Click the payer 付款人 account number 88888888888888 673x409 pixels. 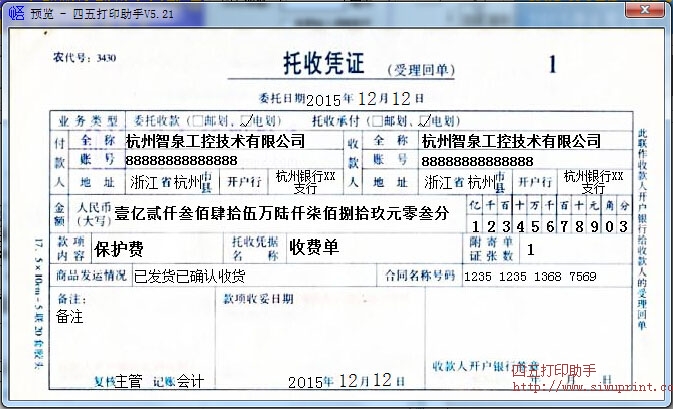[181, 161]
